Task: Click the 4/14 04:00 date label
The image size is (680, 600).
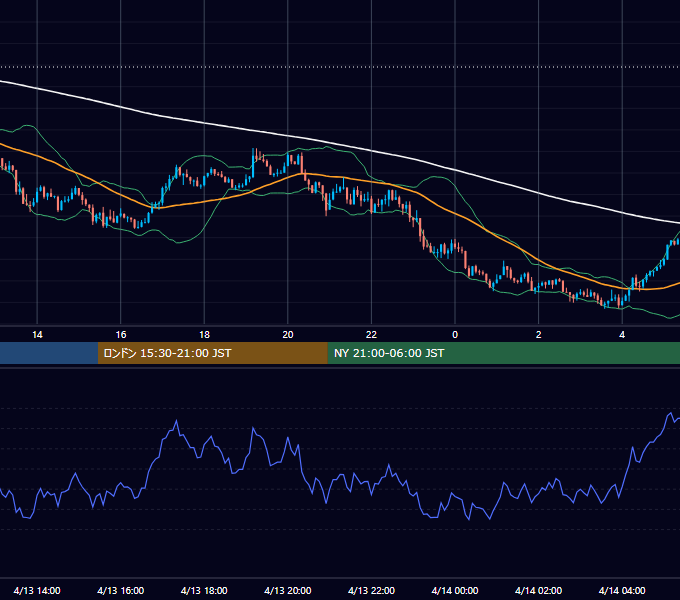Action: (622, 590)
